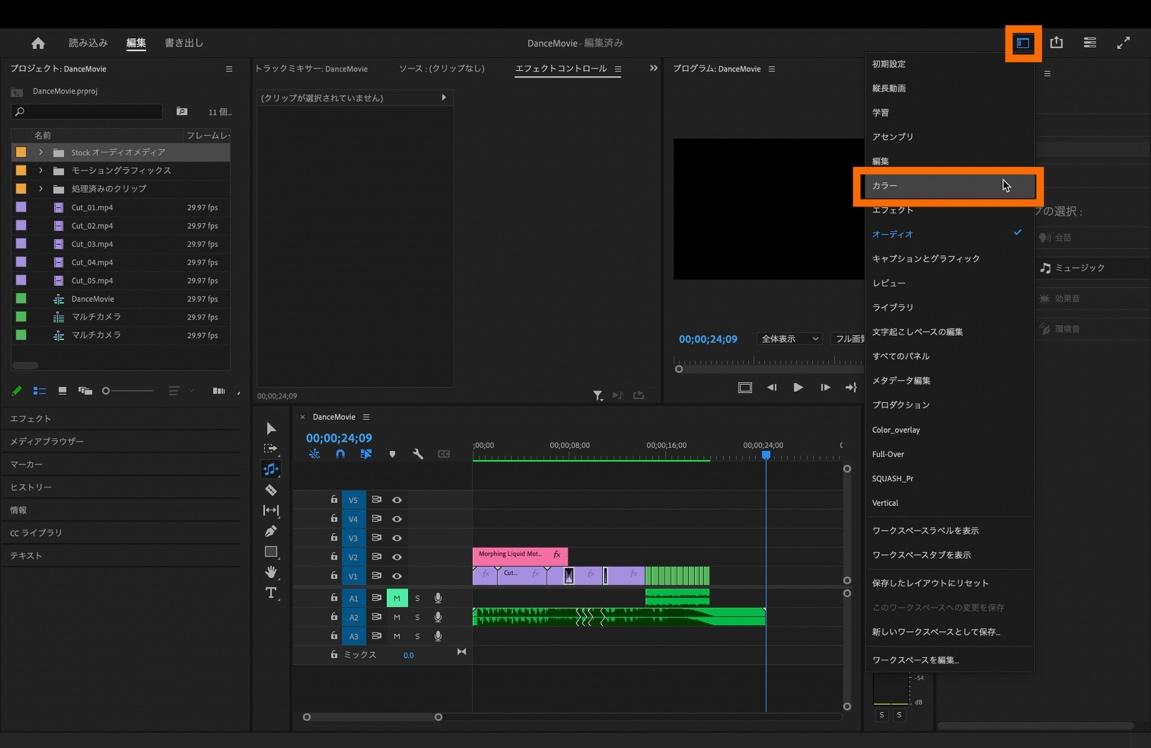The image size is (1151, 748).
Task: Choose キャプションとグラフィック workspace
Action: click(x=949, y=259)
